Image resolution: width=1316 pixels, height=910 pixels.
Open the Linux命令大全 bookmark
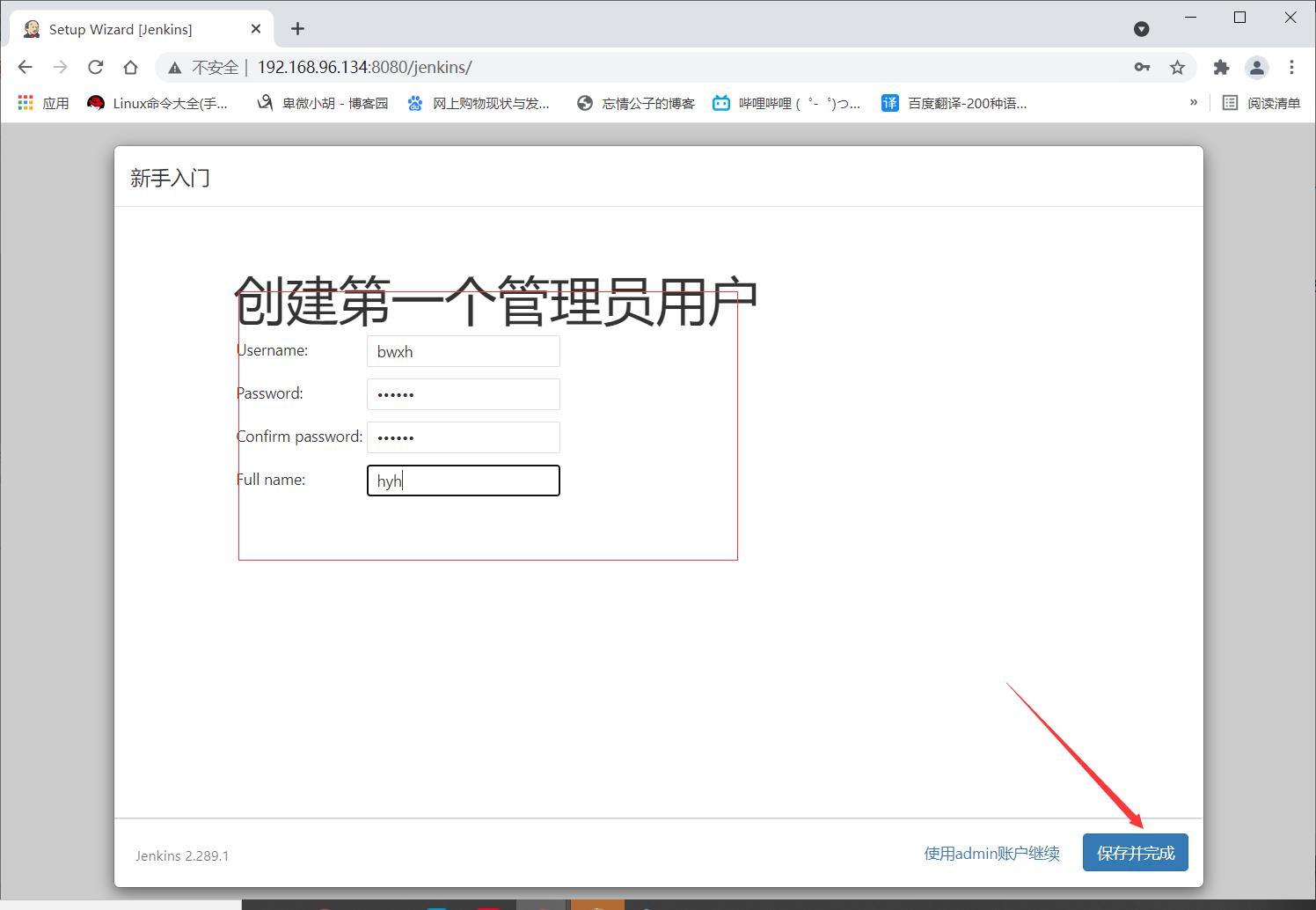click(x=157, y=103)
